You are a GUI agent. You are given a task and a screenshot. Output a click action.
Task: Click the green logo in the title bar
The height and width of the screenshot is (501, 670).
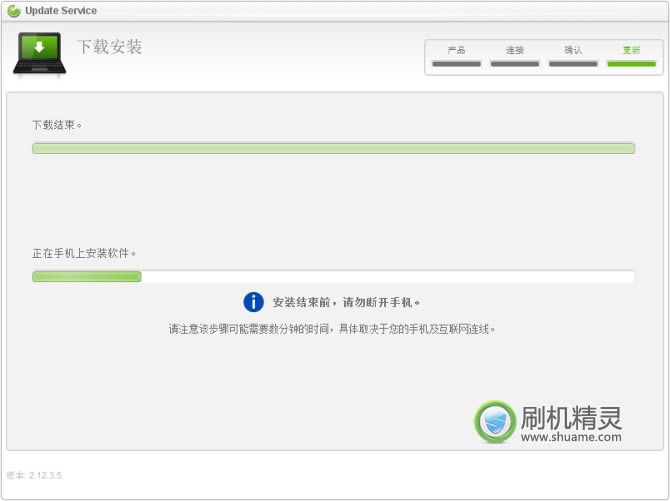(x=14, y=11)
